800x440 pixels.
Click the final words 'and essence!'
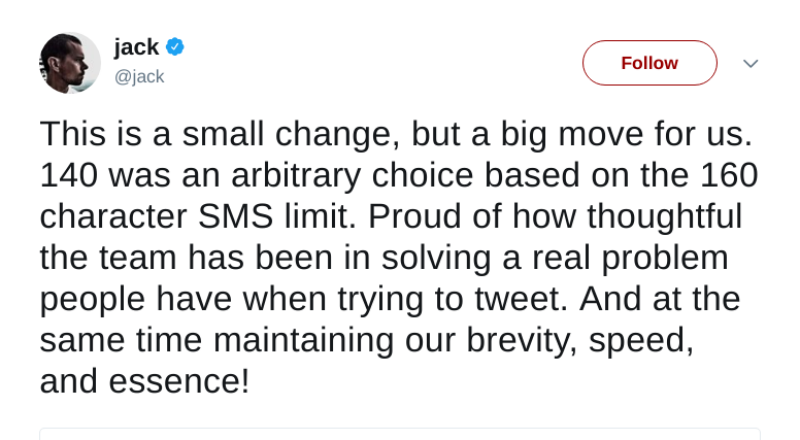(145, 382)
